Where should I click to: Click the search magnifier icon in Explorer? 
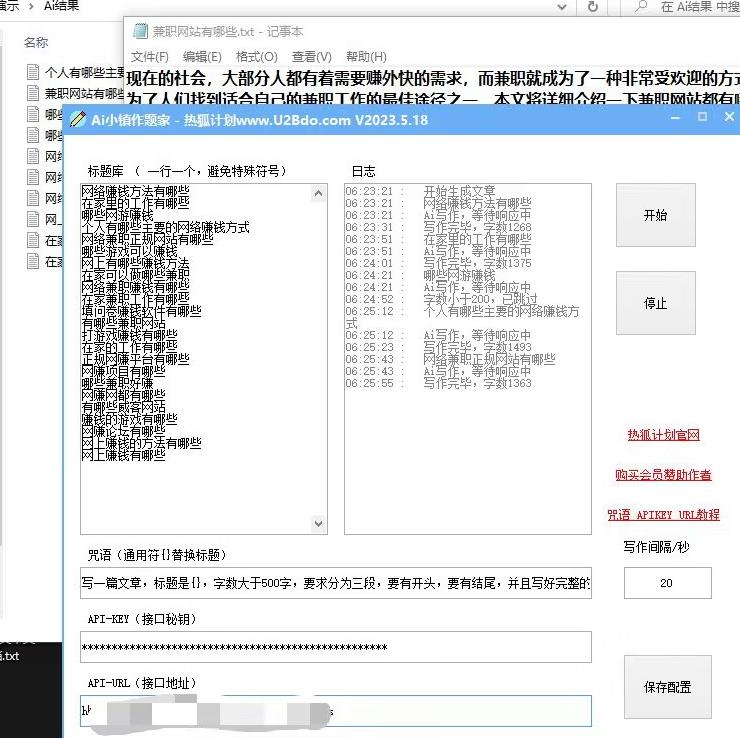pos(641,7)
